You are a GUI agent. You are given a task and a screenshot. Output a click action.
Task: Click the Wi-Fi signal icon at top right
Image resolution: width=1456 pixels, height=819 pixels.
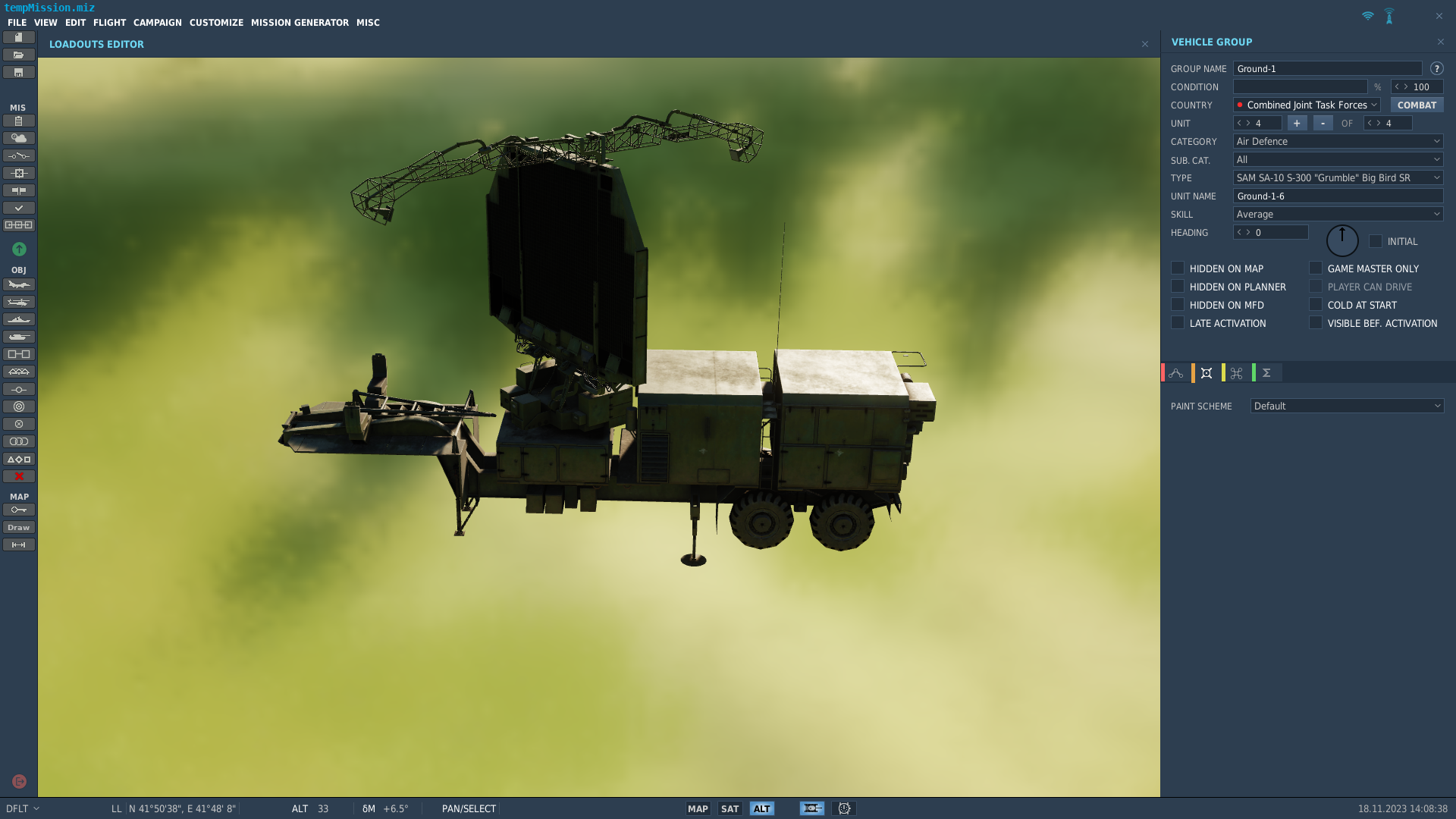(x=1367, y=16)
